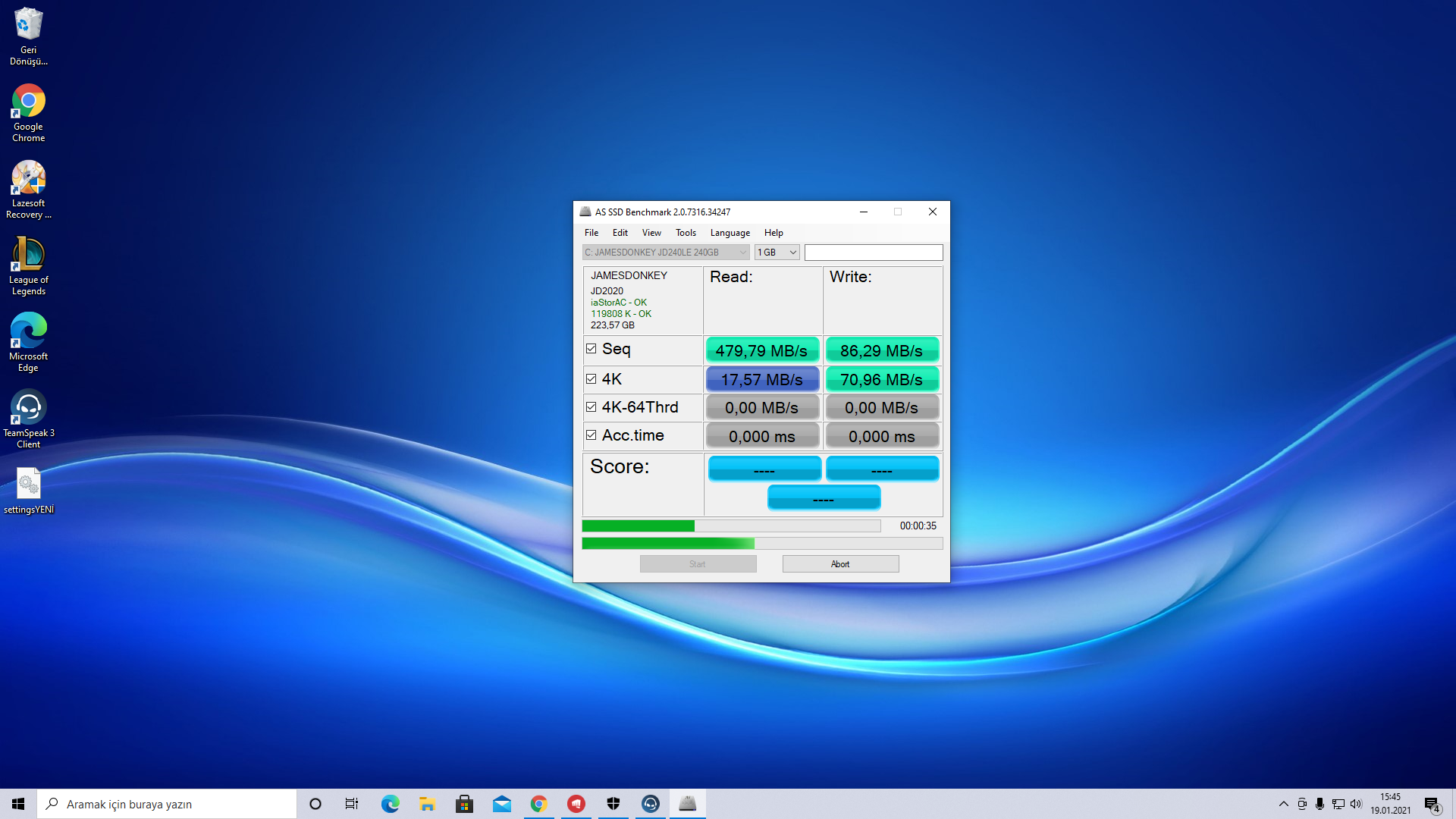Click the overall progress bar beside the timer
Image resolution: width=1456 pixels, height=819 pixels.
(731, 526)
